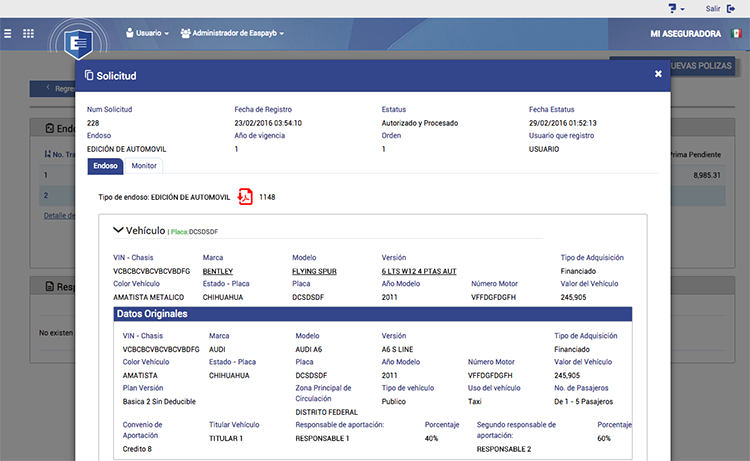Switch to the Monitor tab
The height and width of the screenshot is (461, 750).
(144, 166)
